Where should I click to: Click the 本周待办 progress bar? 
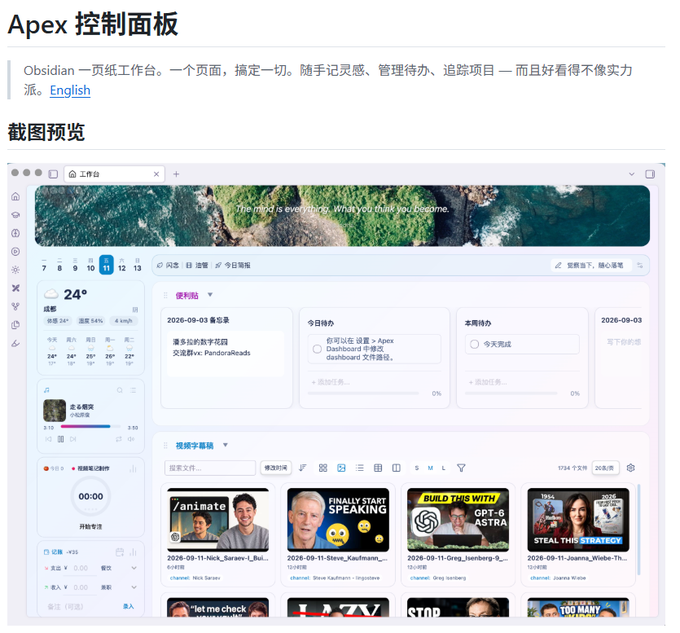(511, 393)
